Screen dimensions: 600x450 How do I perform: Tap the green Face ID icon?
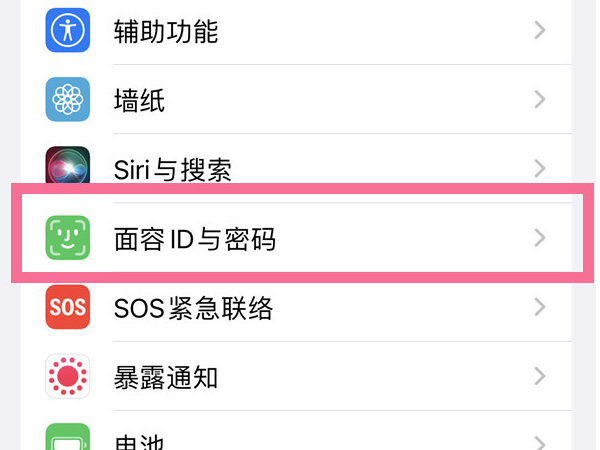click(x=68, y=238)
